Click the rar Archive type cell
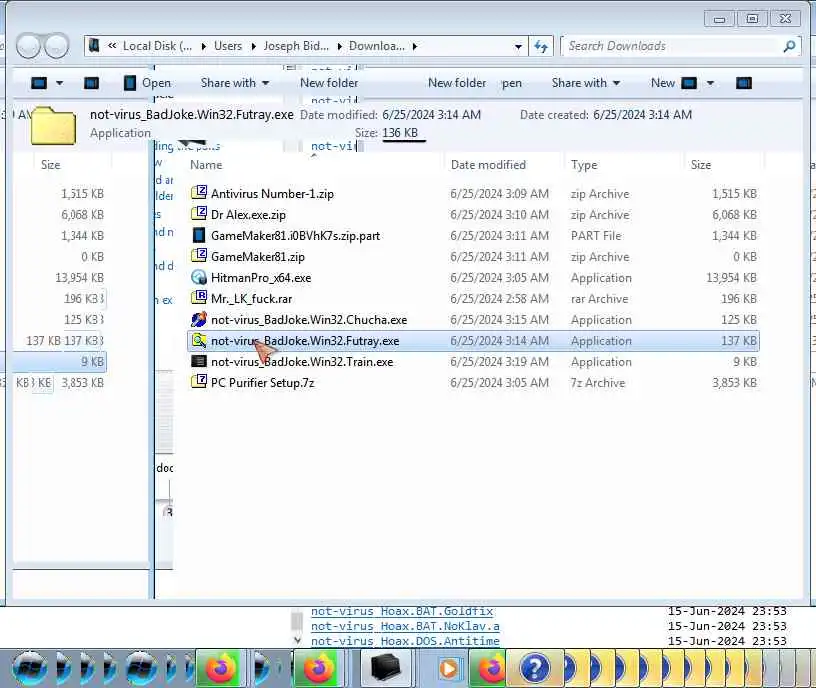816x688 pixels. (600, 299)
